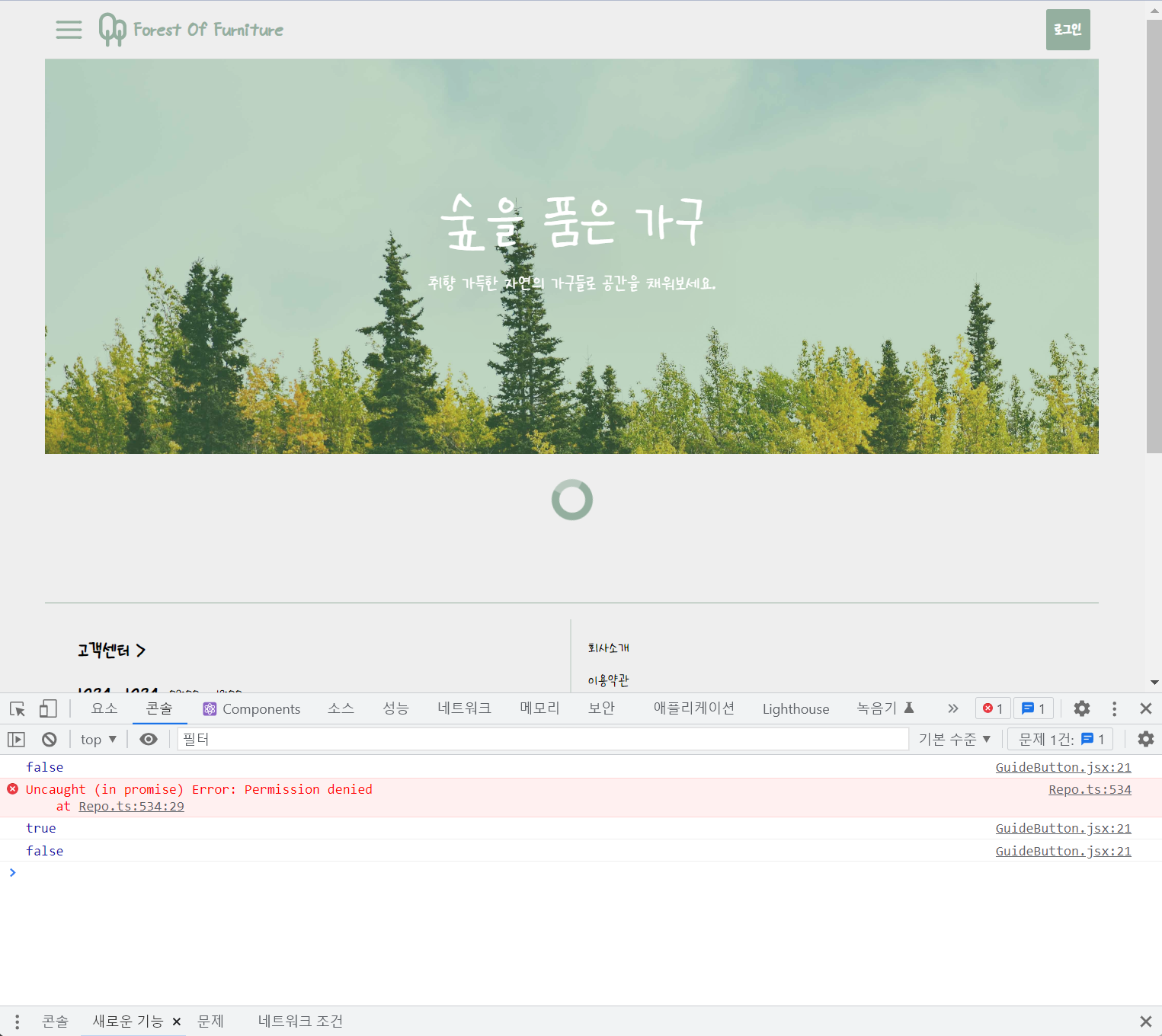Screen dimensions: 1162x1036
Task: Select the drawer 문제 tab
Action: point(210,1022)
